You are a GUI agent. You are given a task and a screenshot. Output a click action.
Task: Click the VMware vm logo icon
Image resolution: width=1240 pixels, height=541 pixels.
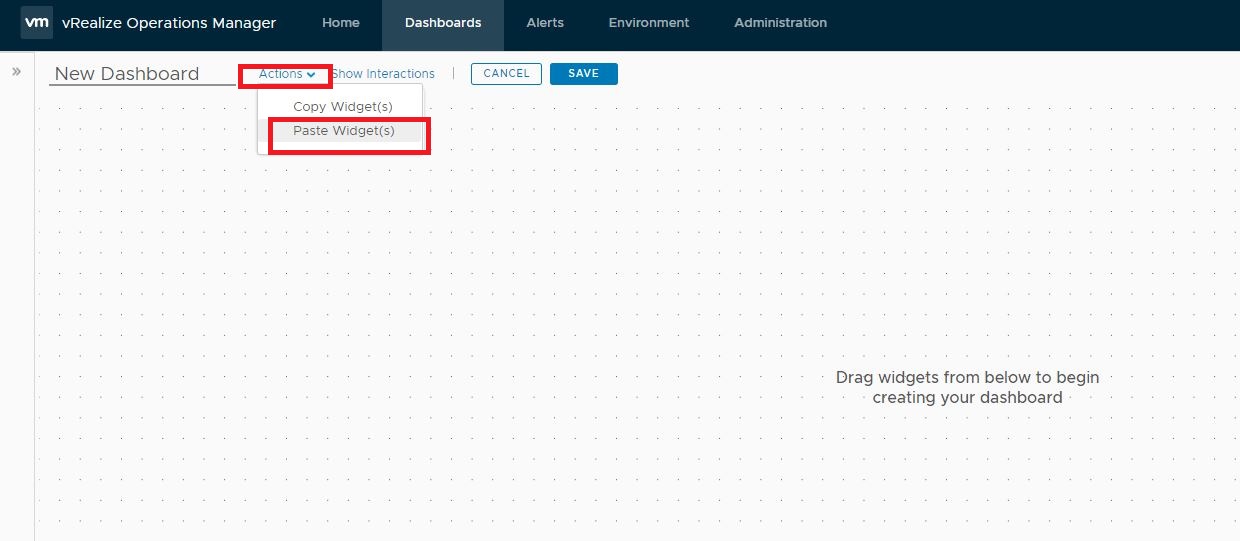click(37, 22)
